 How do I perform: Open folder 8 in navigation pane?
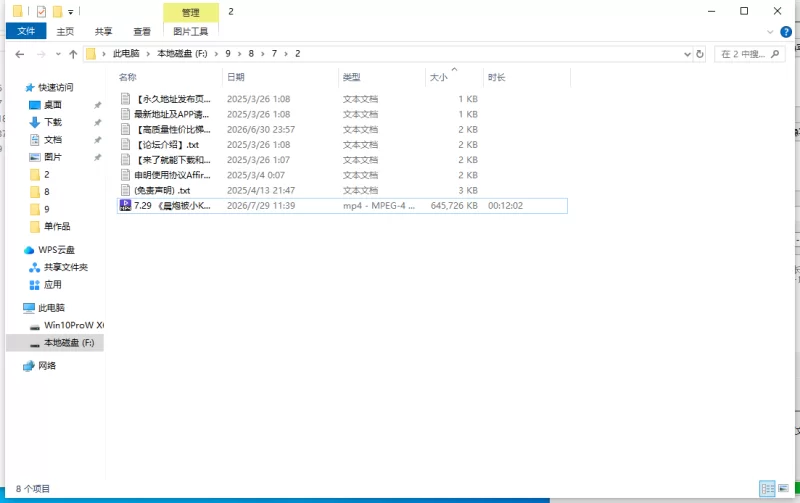[x=46, y=192]
